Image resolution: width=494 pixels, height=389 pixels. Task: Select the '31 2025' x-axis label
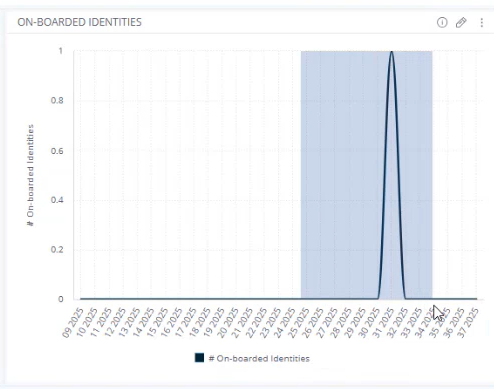[x=383, y=323]
